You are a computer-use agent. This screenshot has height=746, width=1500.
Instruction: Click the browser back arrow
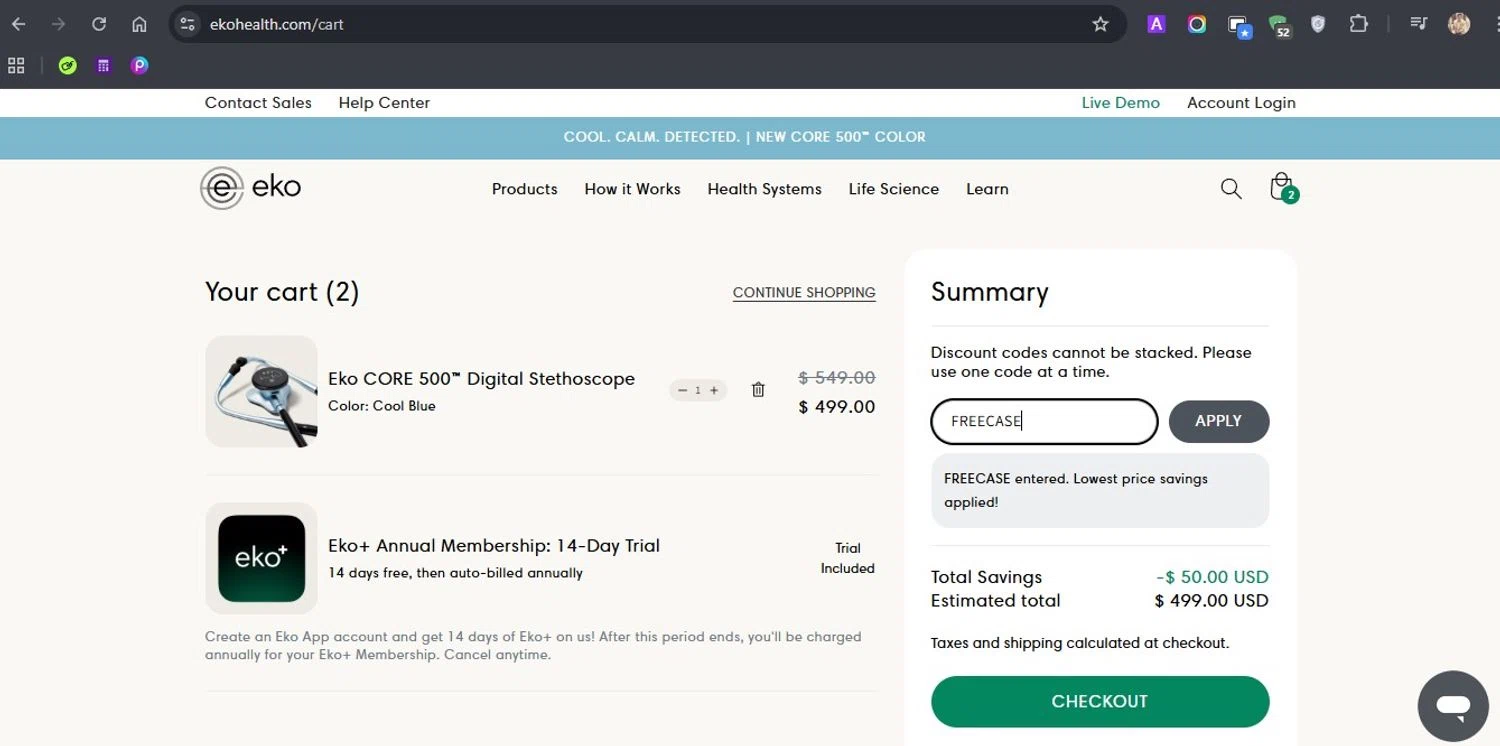(x=19, y=24)
